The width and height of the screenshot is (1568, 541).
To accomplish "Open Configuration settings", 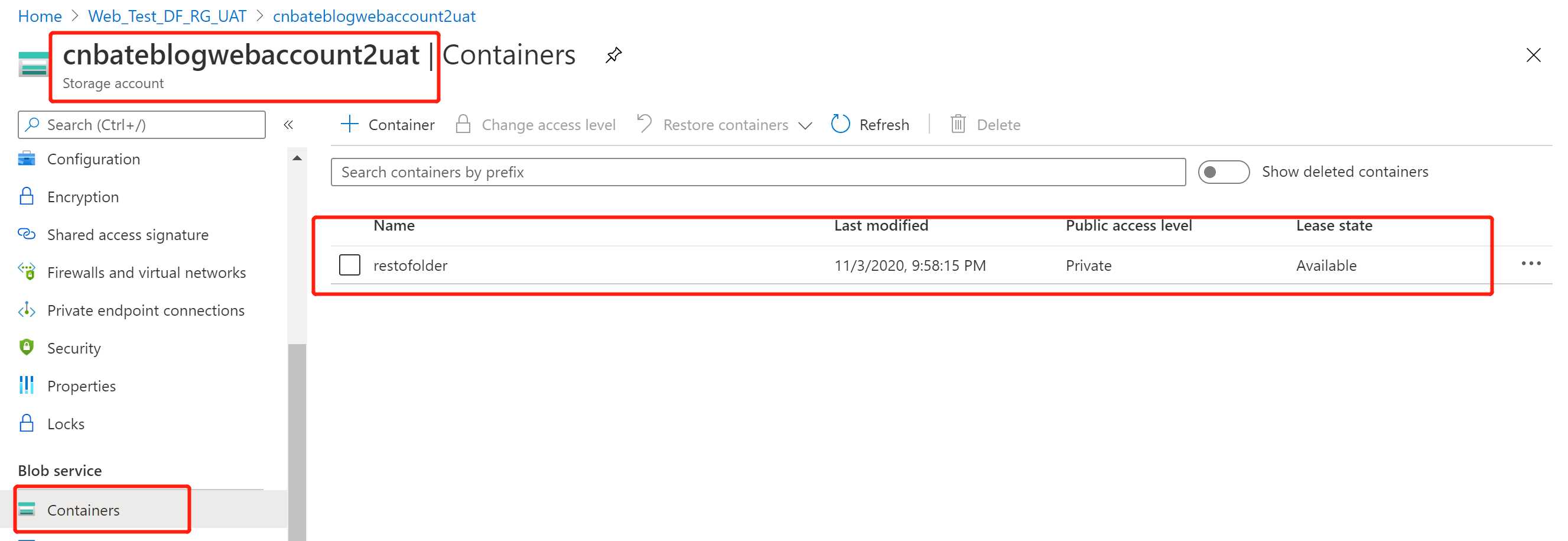I will coord(94,159).
